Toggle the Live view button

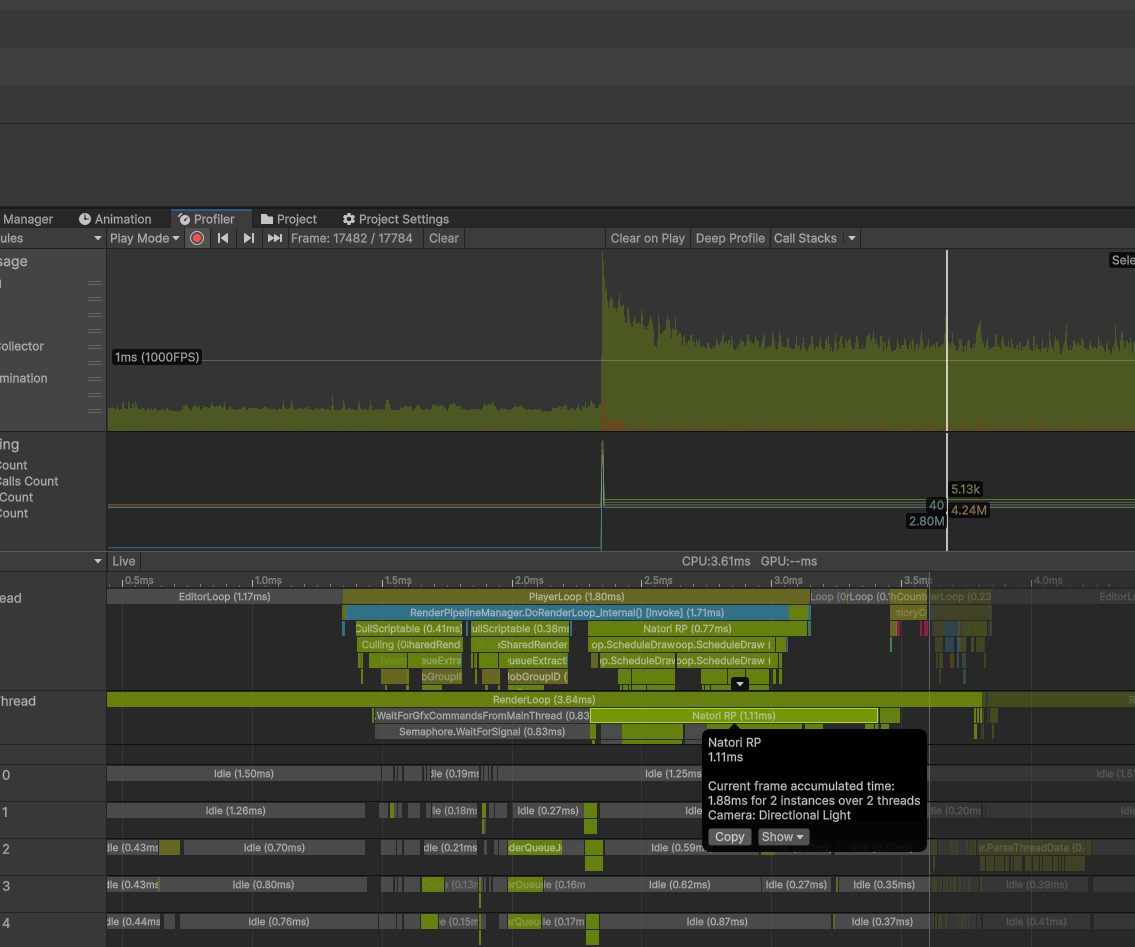click(124, 561)
